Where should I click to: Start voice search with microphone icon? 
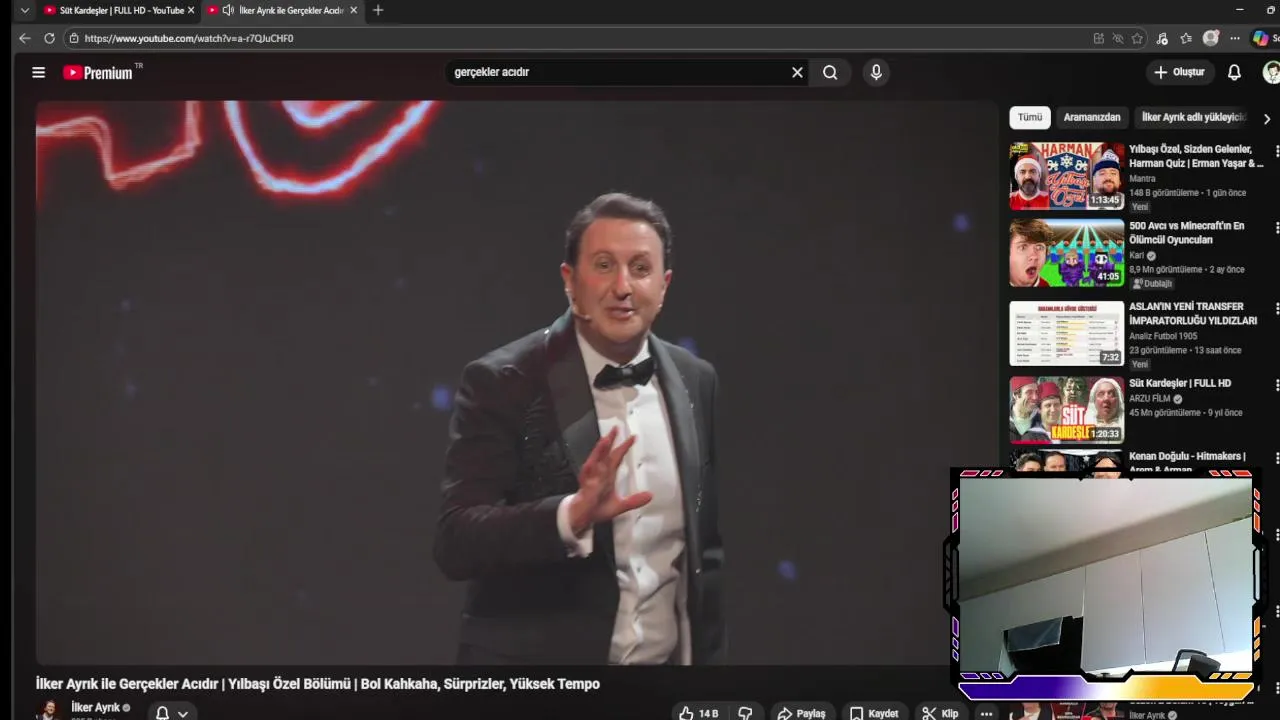(876, 72)
